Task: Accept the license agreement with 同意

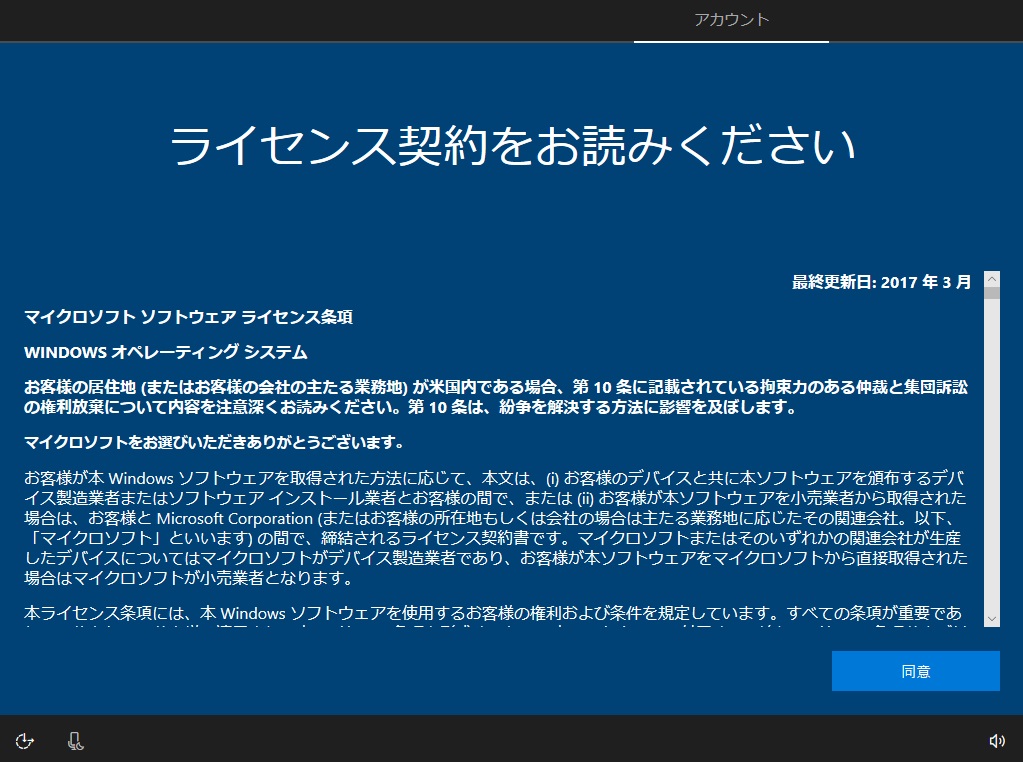Action: tap(915, 670)
